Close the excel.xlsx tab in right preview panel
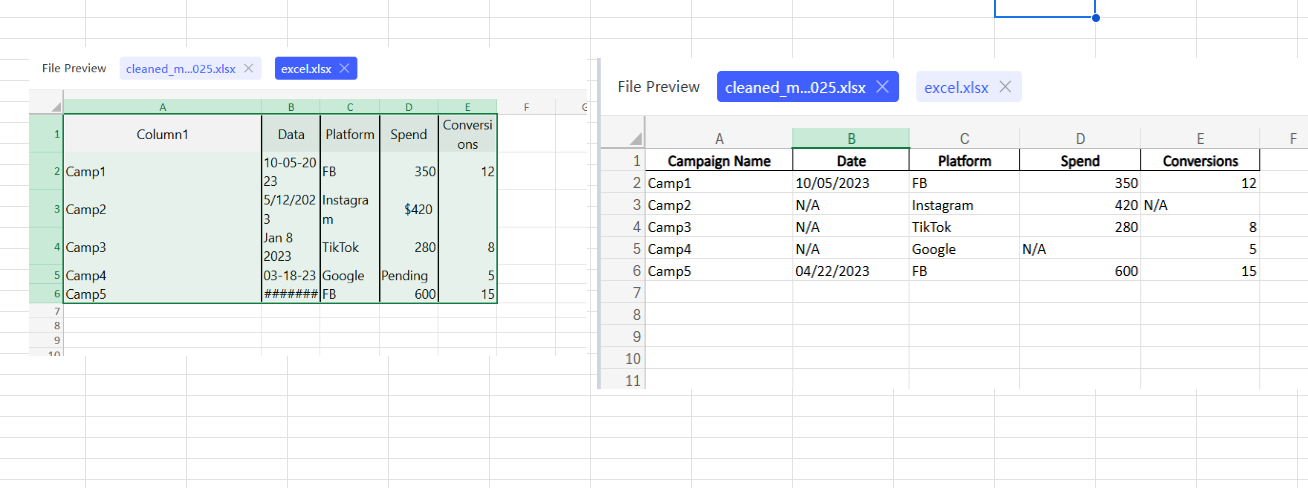Viewport: 1308px width, 488px height. click(1005, 87)
